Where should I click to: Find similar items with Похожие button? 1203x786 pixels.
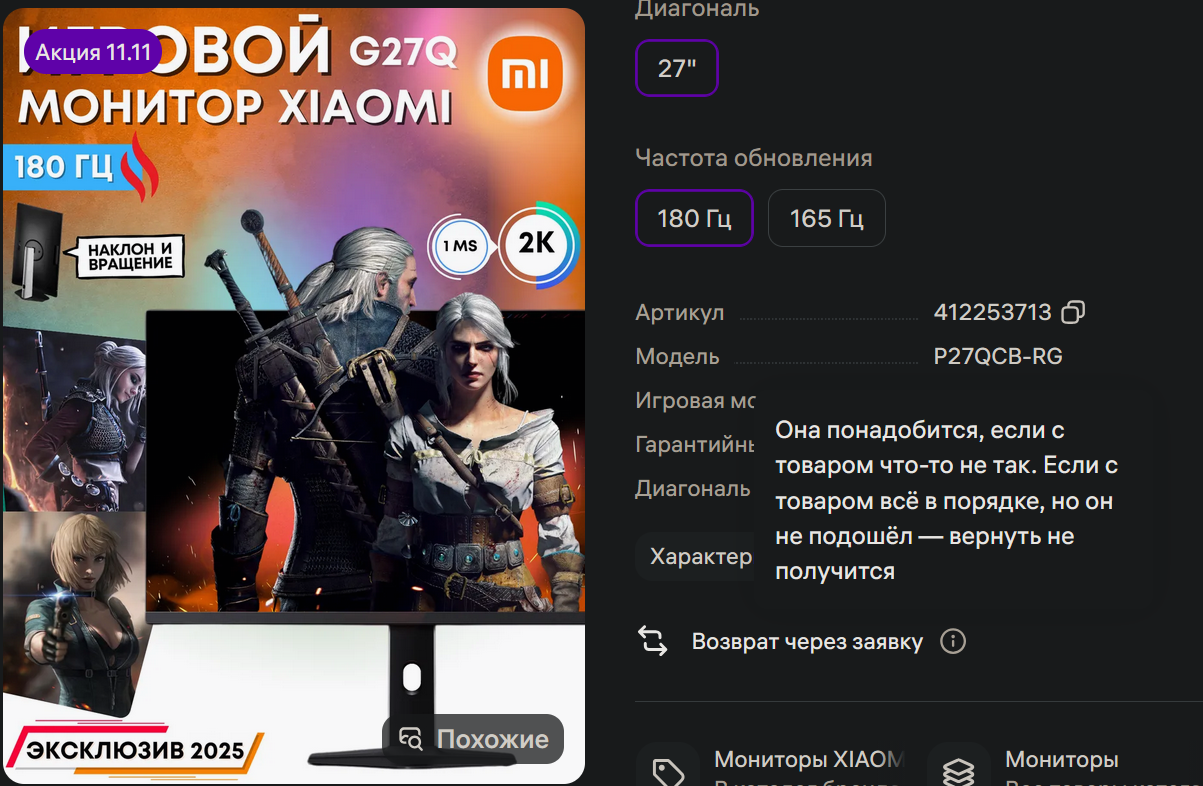coord(473,739)
